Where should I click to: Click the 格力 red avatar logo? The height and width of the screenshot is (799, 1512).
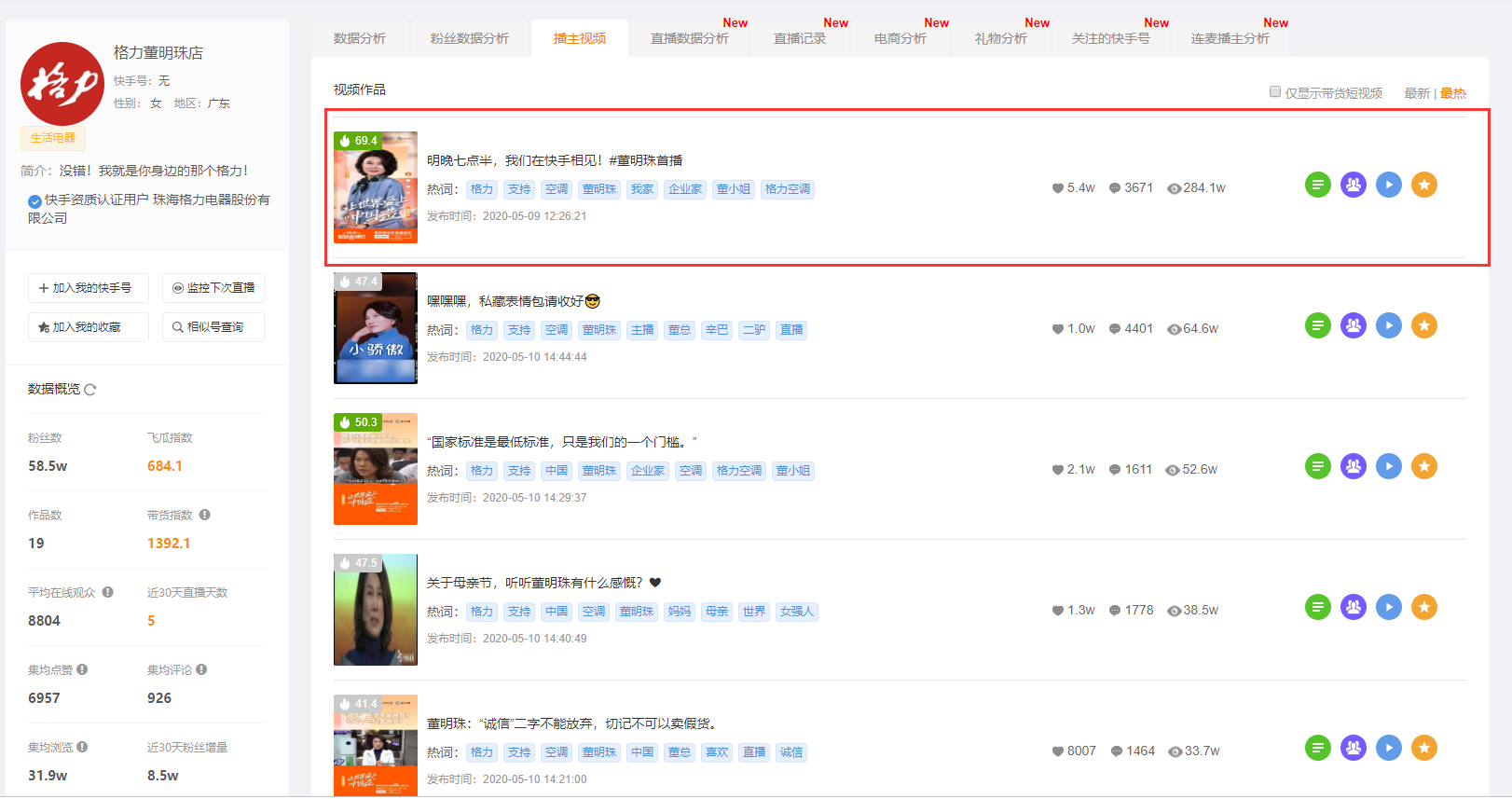(x=62, y=84)
